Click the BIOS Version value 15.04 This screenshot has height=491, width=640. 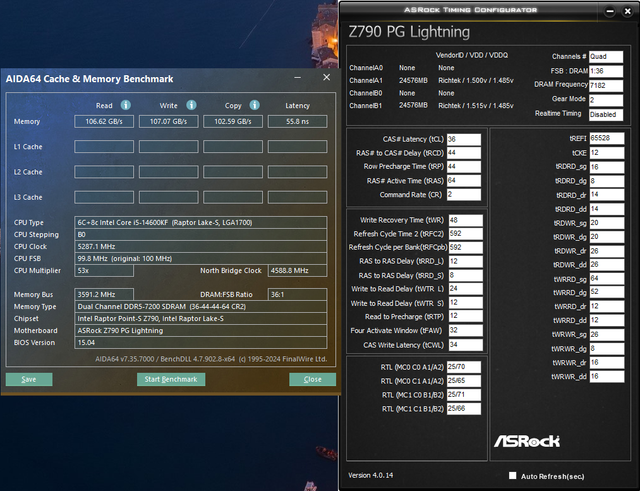click(201, 342)
